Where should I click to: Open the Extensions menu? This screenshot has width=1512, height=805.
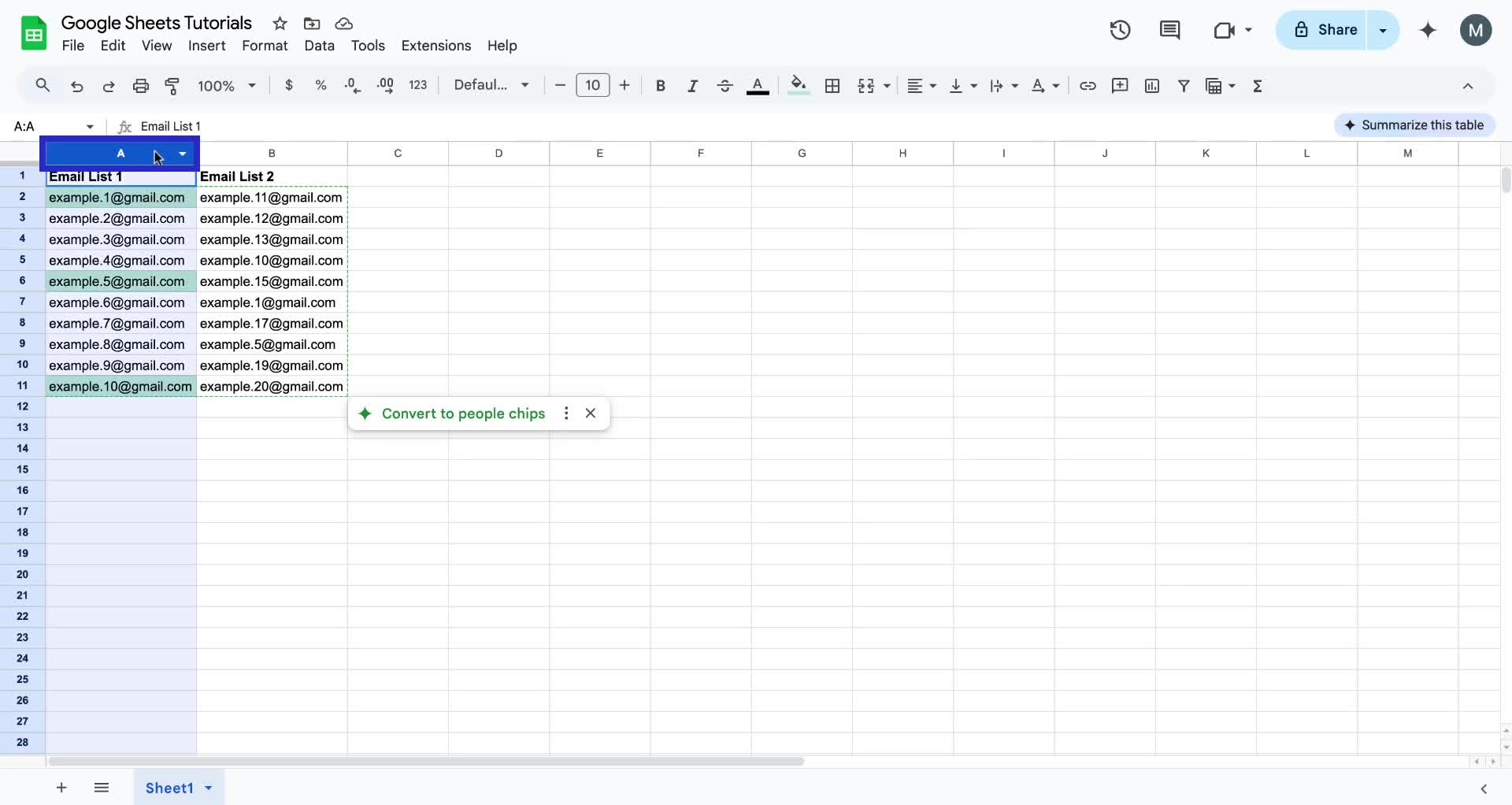pos(435,46)
